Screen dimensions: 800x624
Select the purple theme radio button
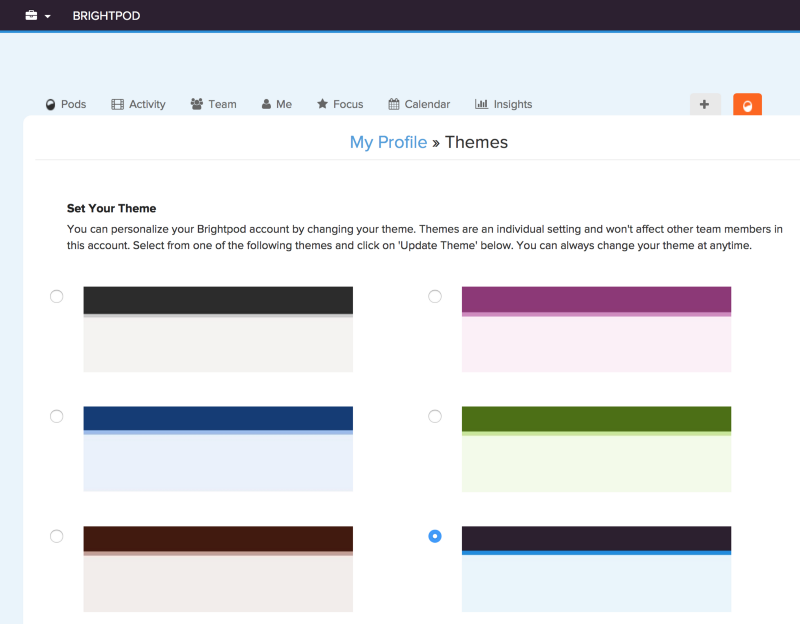click(x=435, y=296)
